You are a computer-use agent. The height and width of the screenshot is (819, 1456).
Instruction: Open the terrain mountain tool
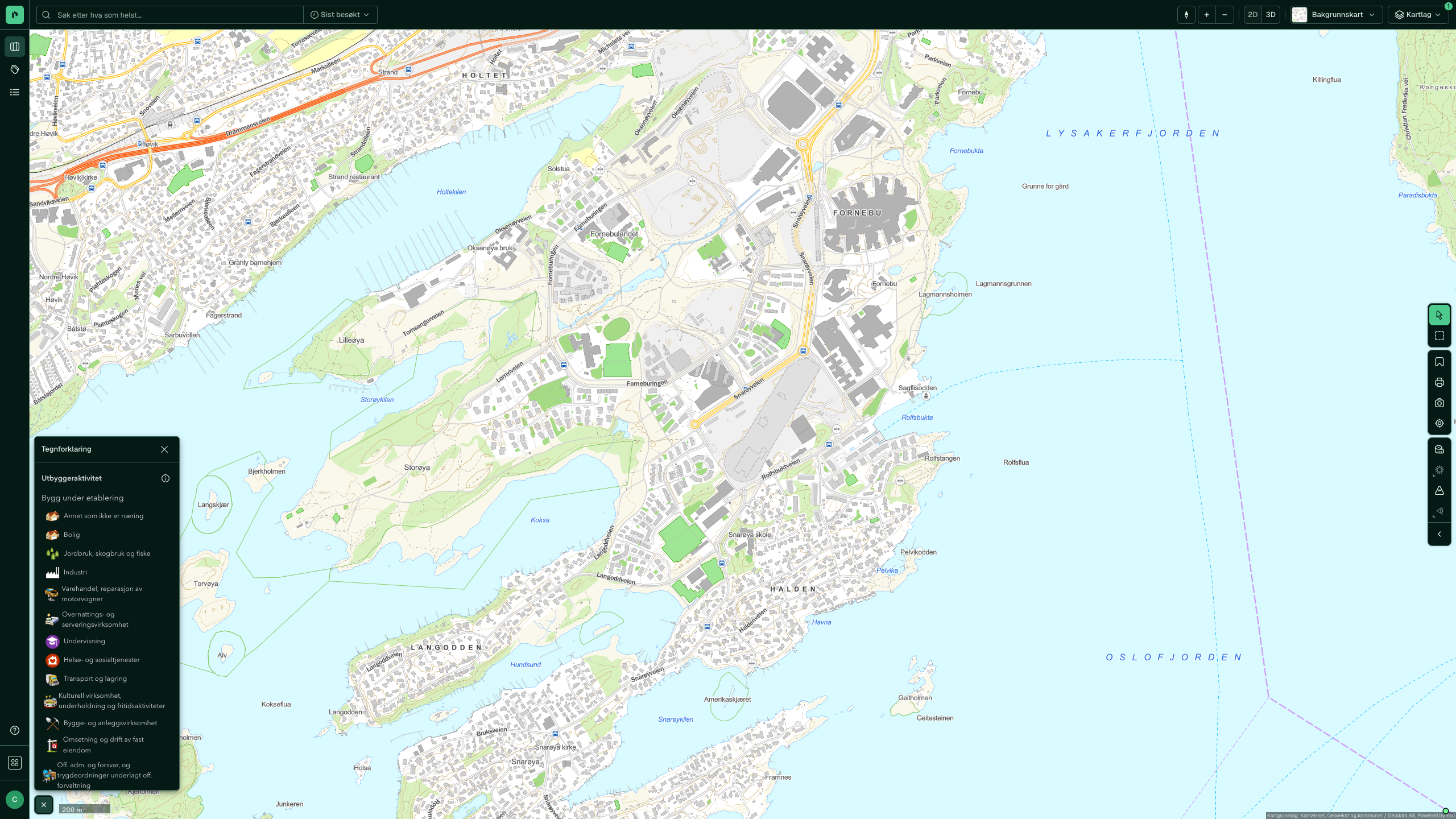pos(1440,490)
